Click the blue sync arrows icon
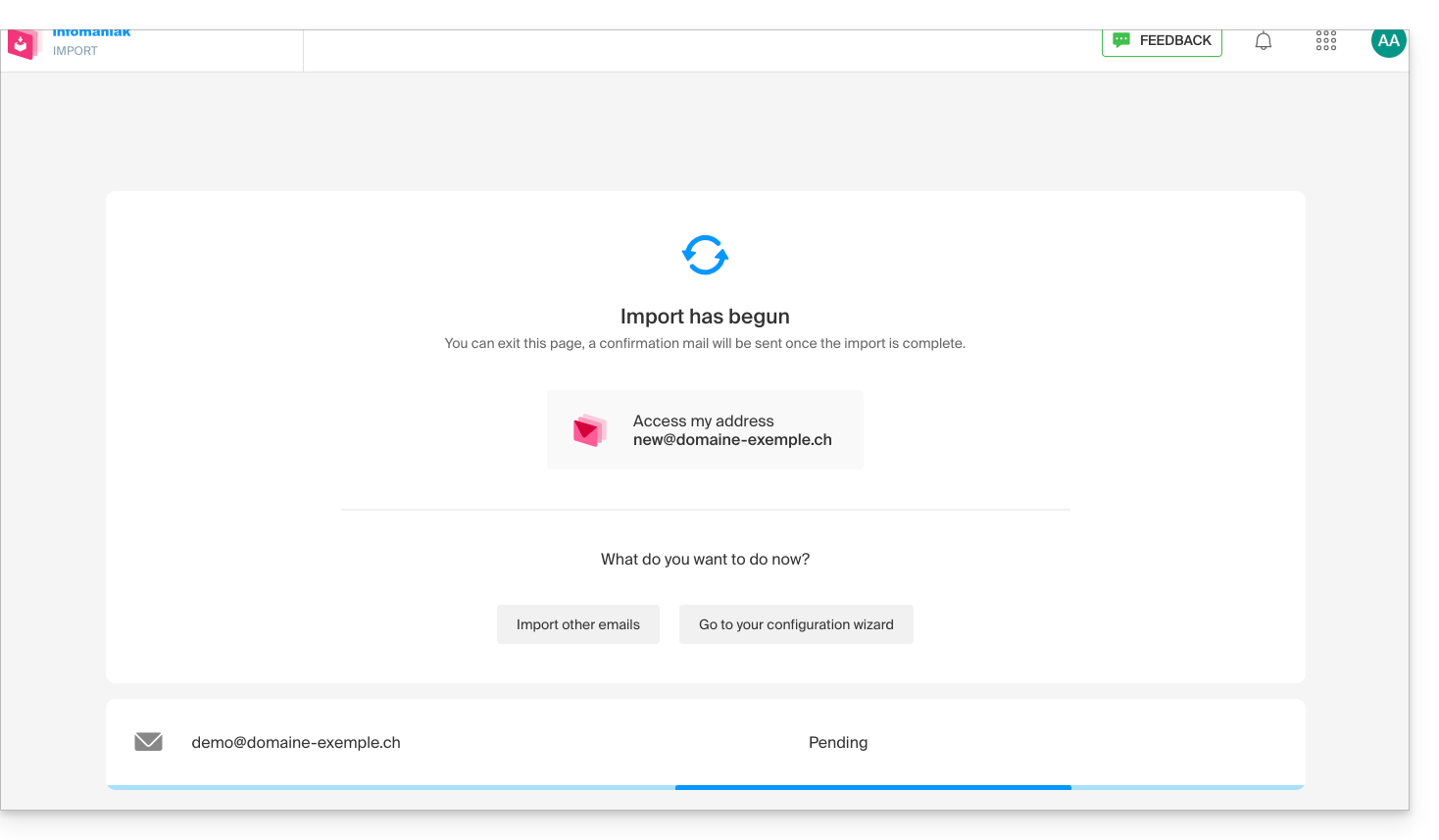The width and height of the screenshot is (1439, 840). click(x=705, y=255)
